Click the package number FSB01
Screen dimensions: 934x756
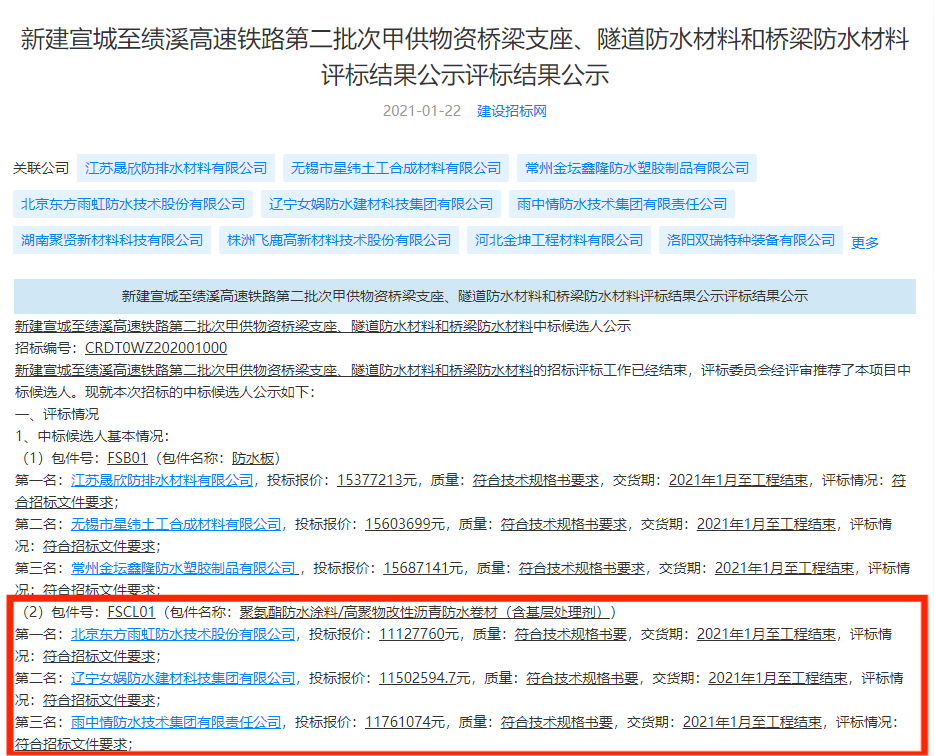[x=127, y=458]
